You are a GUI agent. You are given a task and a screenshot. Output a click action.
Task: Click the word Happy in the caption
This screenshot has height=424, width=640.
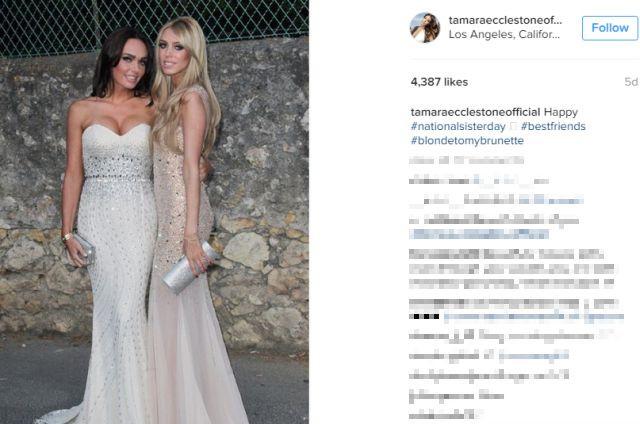click(561, 112)
